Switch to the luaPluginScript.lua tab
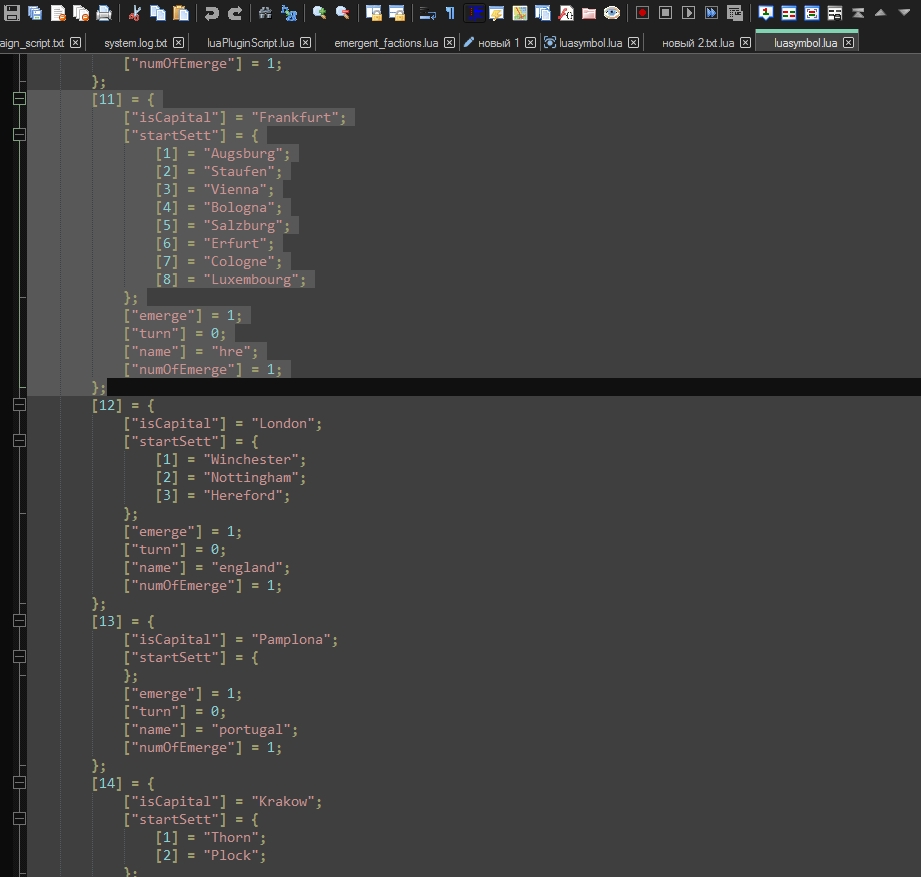 [250, 43]
